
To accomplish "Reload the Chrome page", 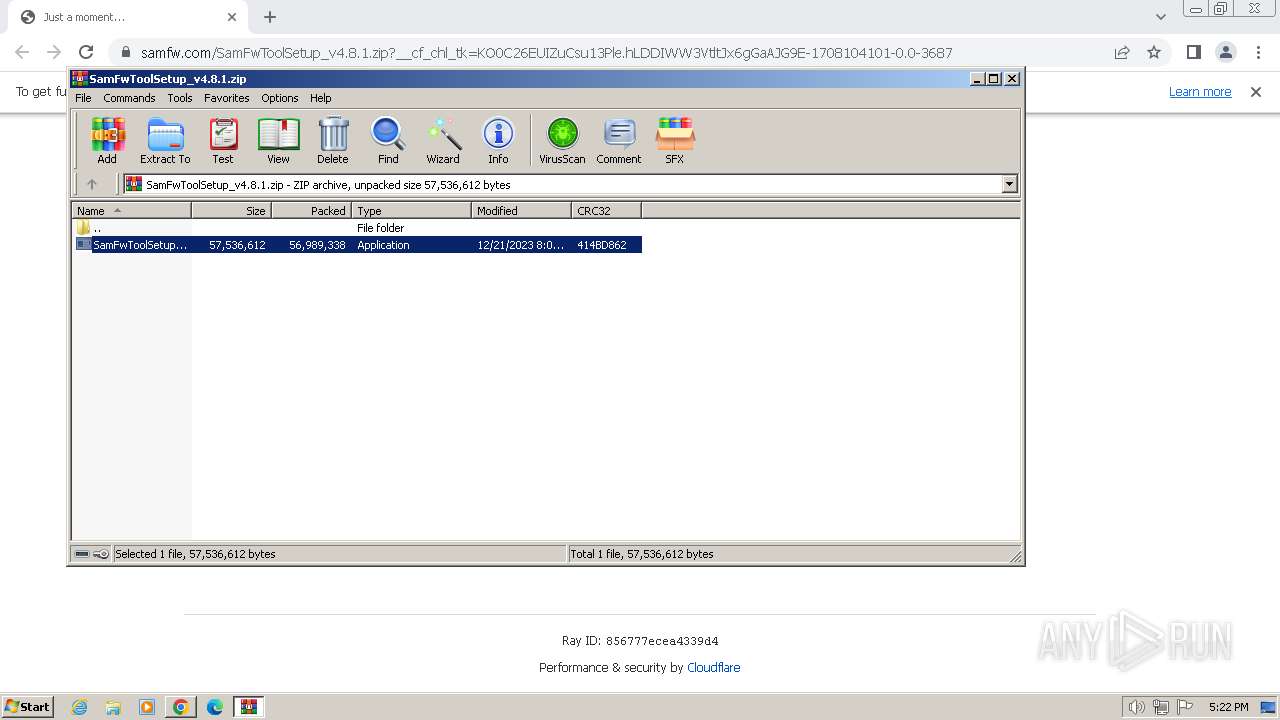I will click(x=86, y=52).
